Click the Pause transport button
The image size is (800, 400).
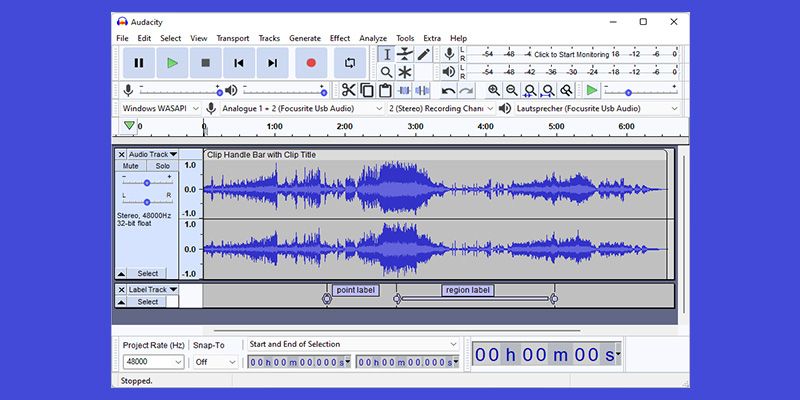tap(139, 63)
